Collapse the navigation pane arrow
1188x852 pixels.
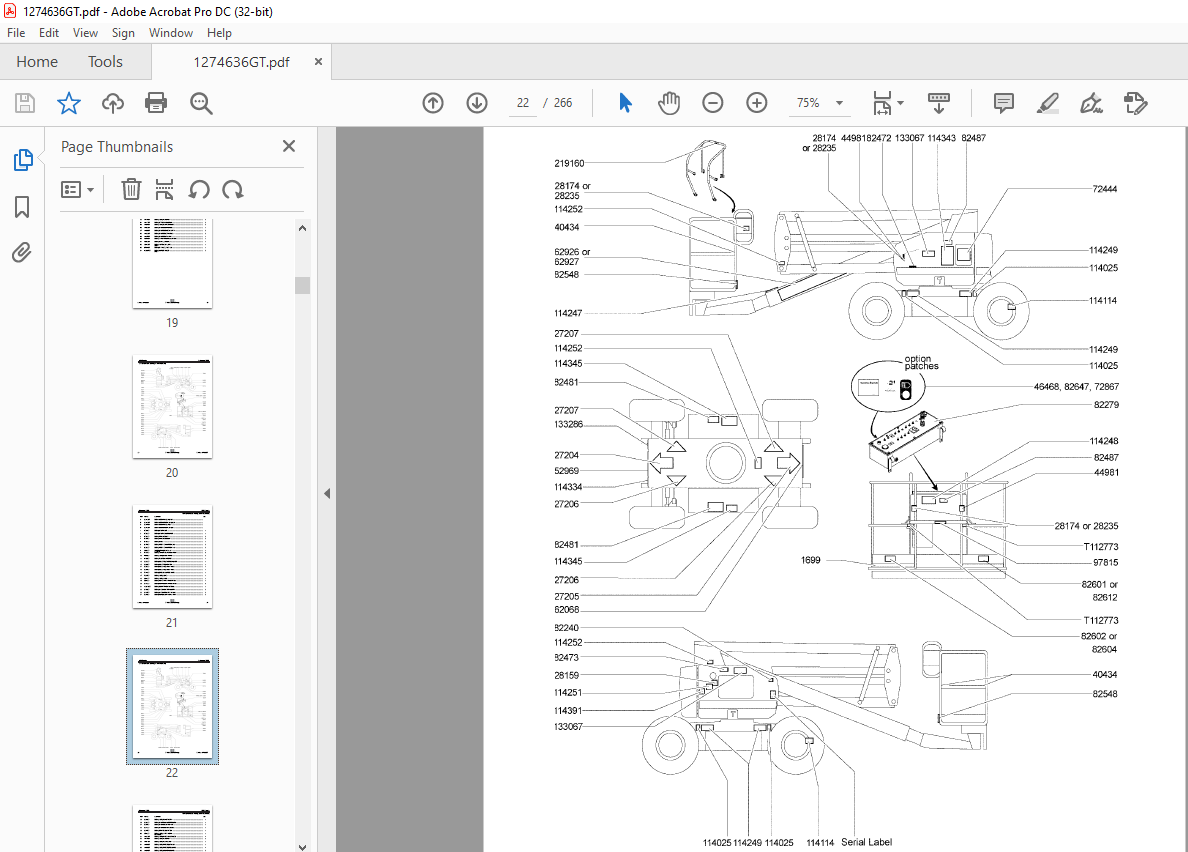pyautogui.click(x=327, y=494)
